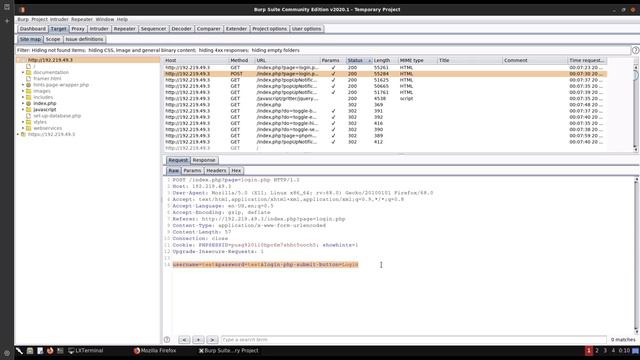
Task: Select the POST login.php request row
Action: pyautogui.click(x=385, y=74)
